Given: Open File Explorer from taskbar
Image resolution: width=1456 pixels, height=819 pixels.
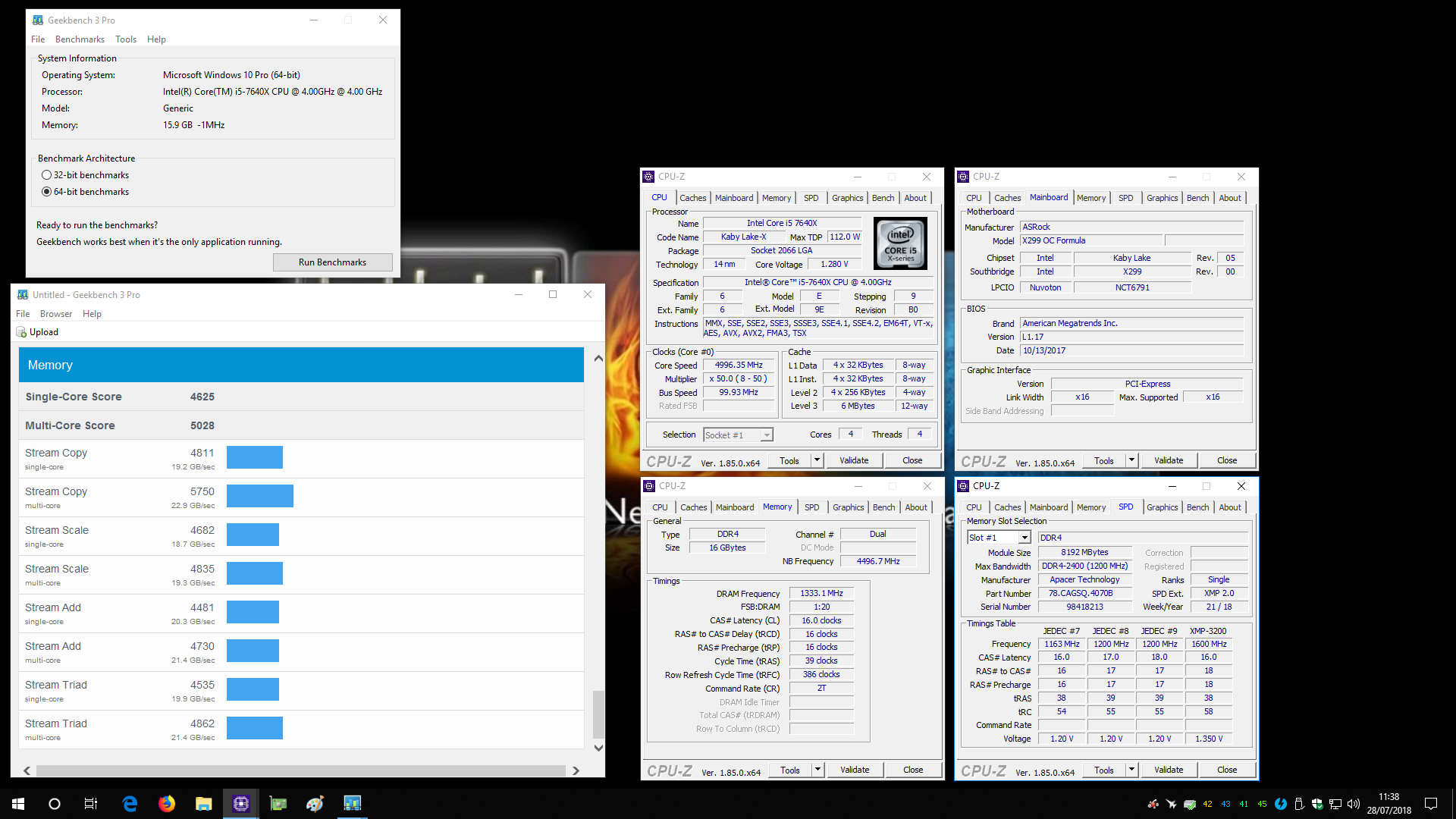Looking at the screenshot, I should pyautogui.click(x=203, y=804).
